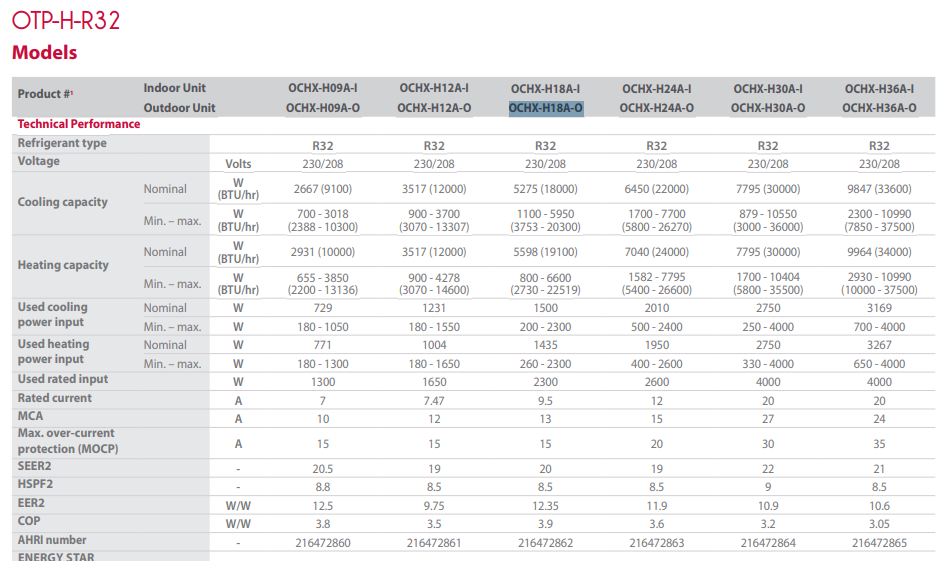Screen dimensions: 946x561
Task: Click the 5275 (18000) nominal cooling value
Action: [x=545, y=189]
